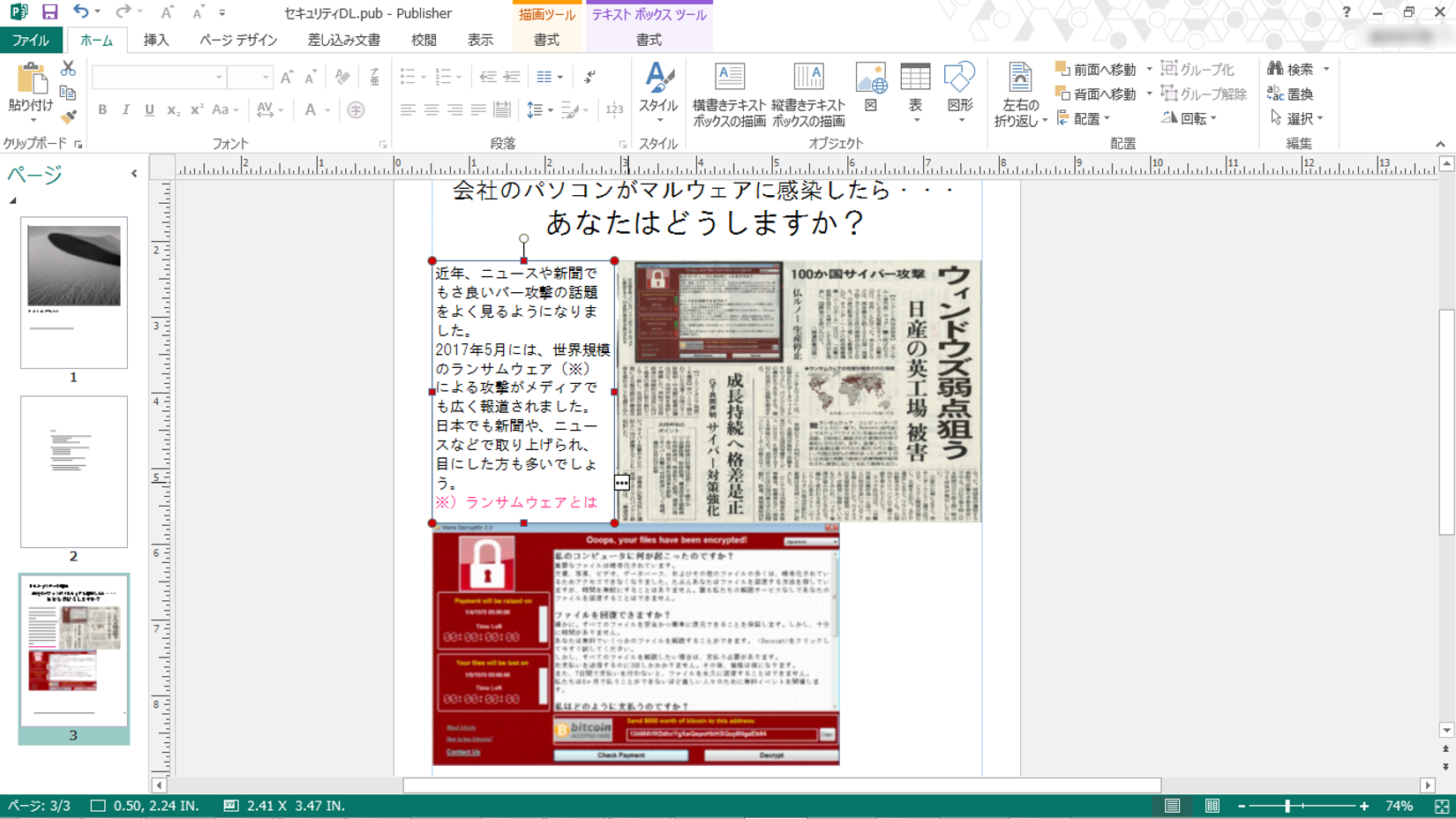Viewport: 1456px width, 819px height.
Task: Expand the bullets dropdown arrow
Action: click(x=424, y=78)
